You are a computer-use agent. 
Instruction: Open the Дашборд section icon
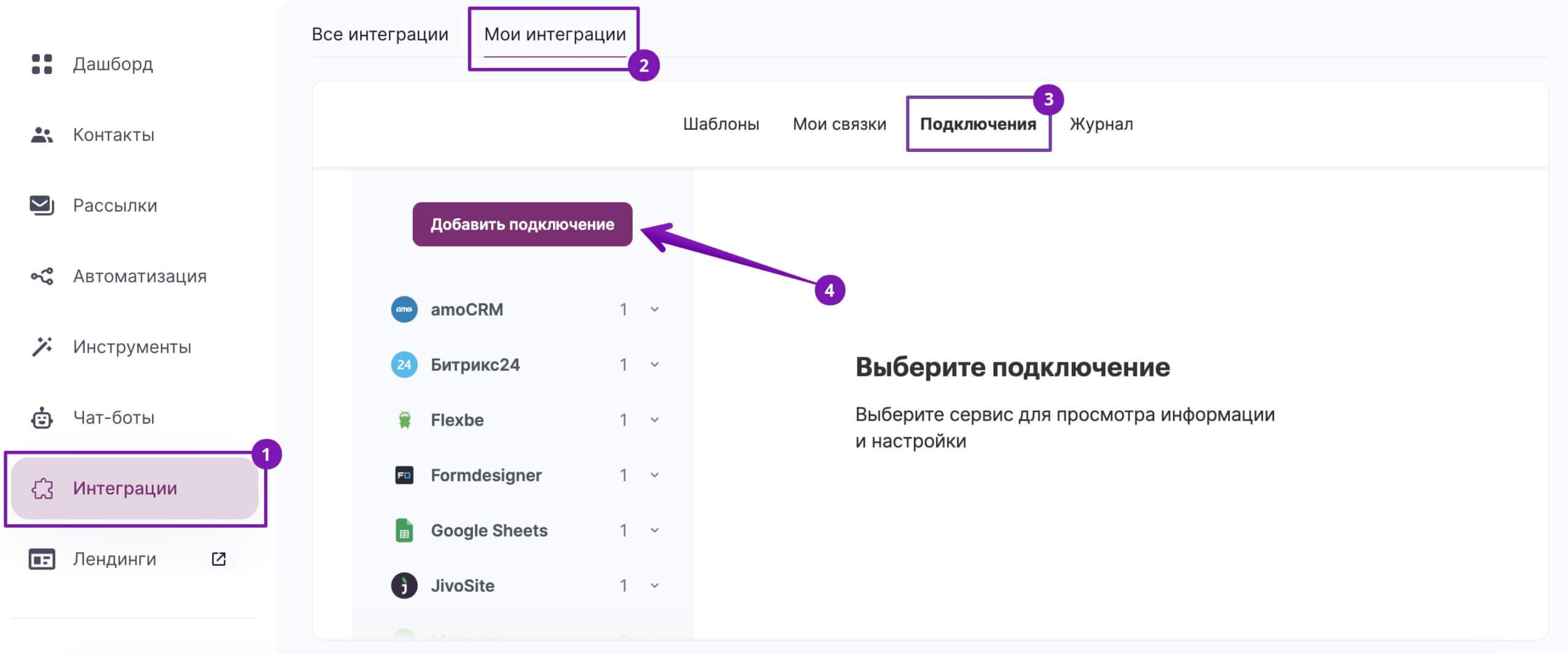pos(42,64)
